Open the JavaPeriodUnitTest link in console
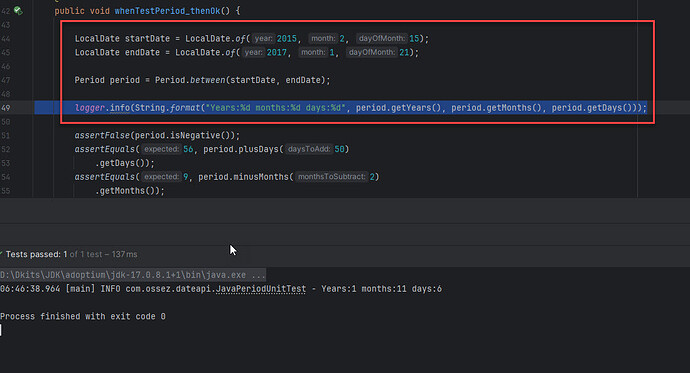The image size is (690, 373). tap(261, 289)
